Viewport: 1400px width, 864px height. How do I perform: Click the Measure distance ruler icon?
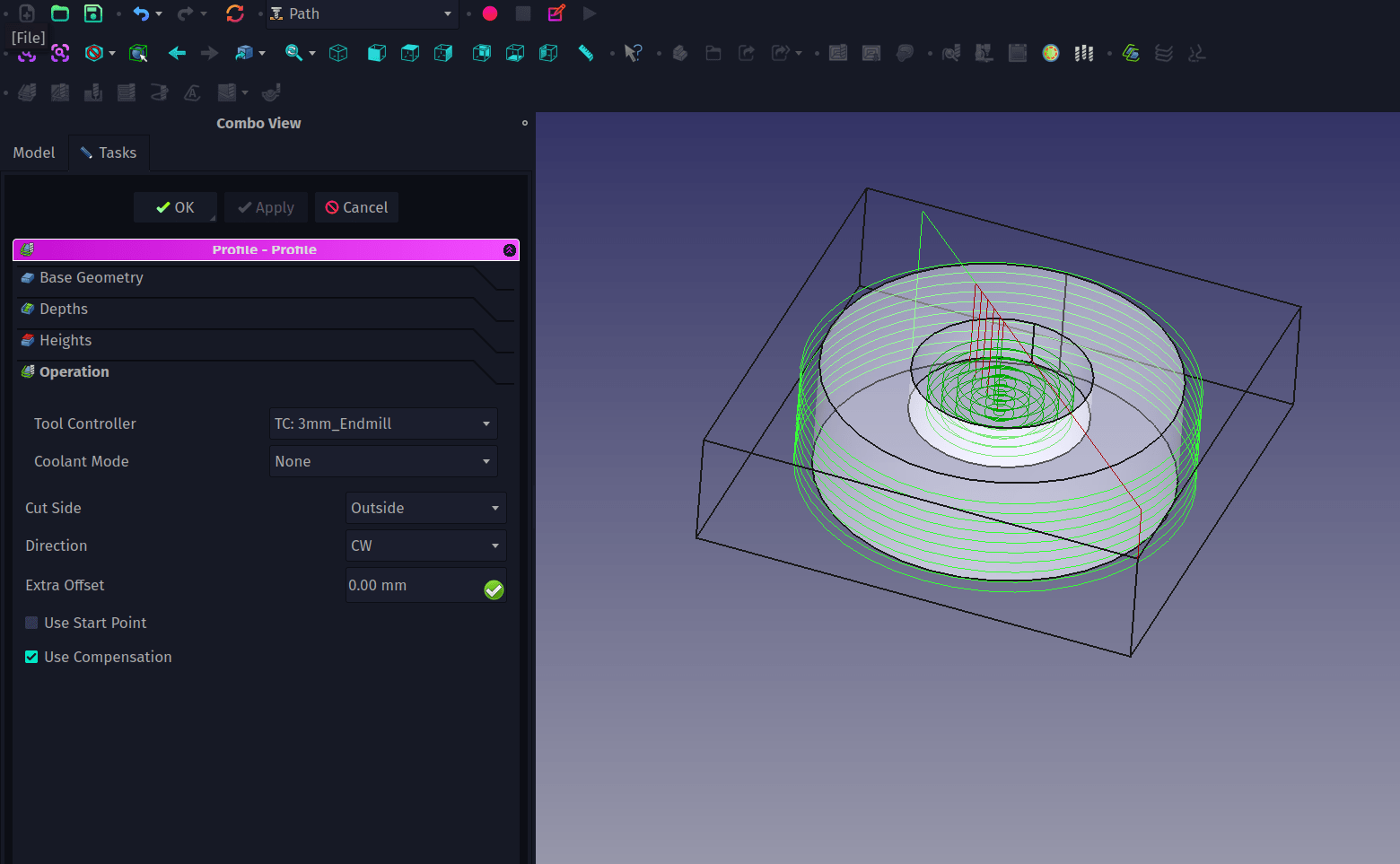586,53
